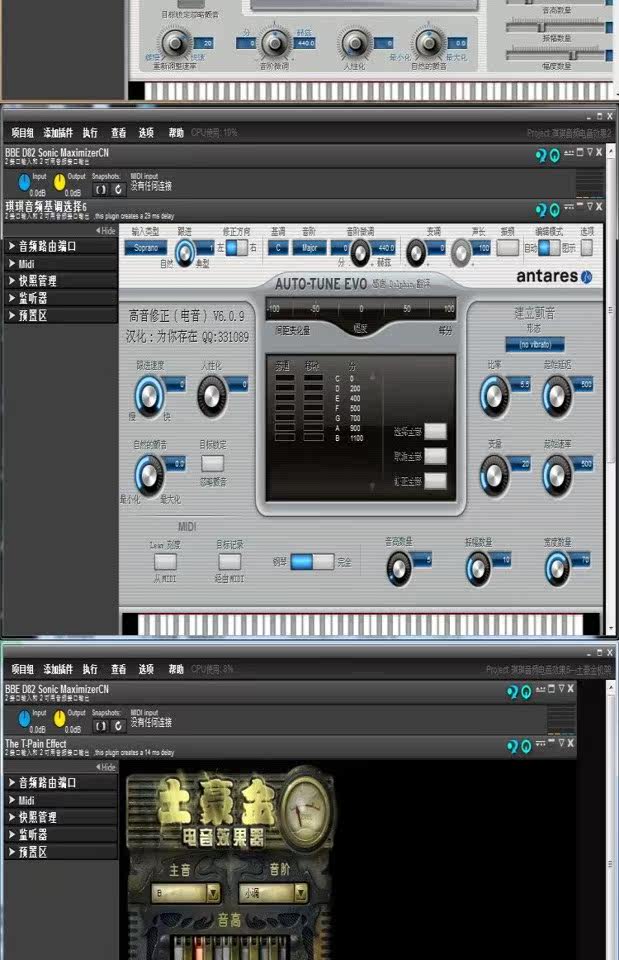
Task: Click the 跟进 tracking knob in top bar
Action: (x=186, y=252)
